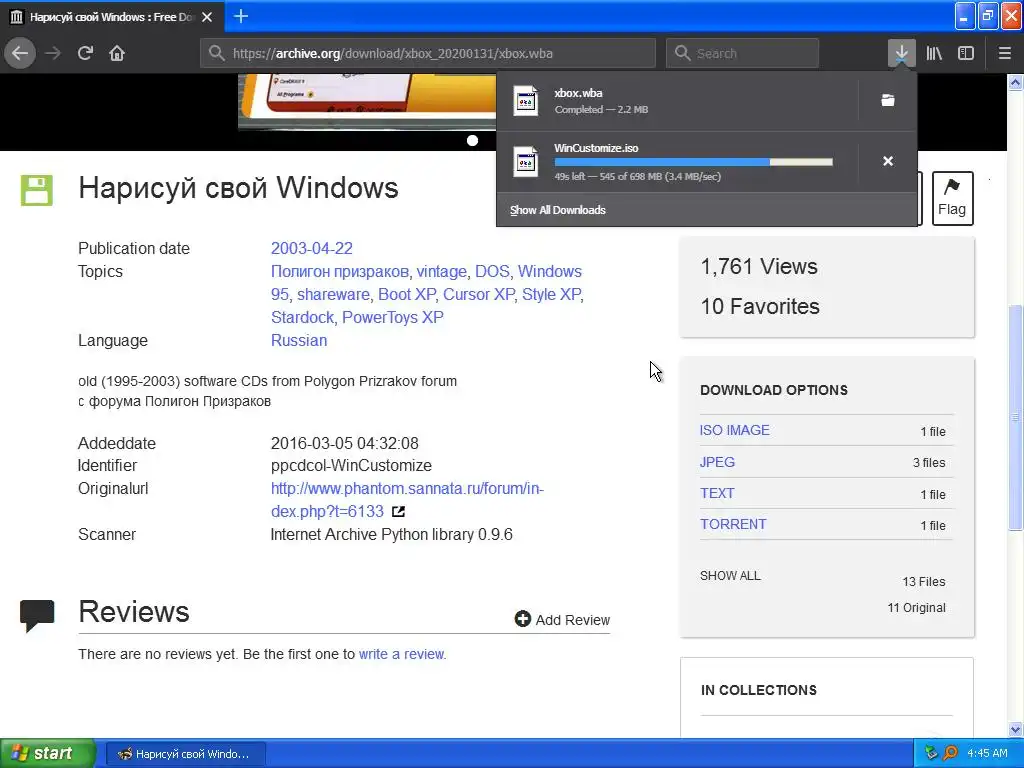Click the green floppy disk software icon
Image resolution: width=1024 pixels, height=768 pixels.
[x=37, y=190]
